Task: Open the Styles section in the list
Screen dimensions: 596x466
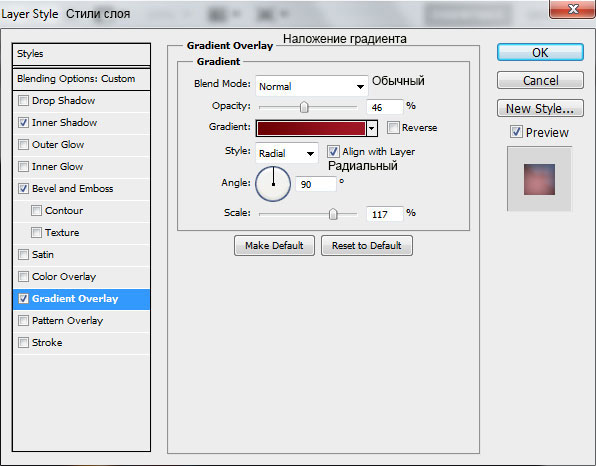Action: 81,54
